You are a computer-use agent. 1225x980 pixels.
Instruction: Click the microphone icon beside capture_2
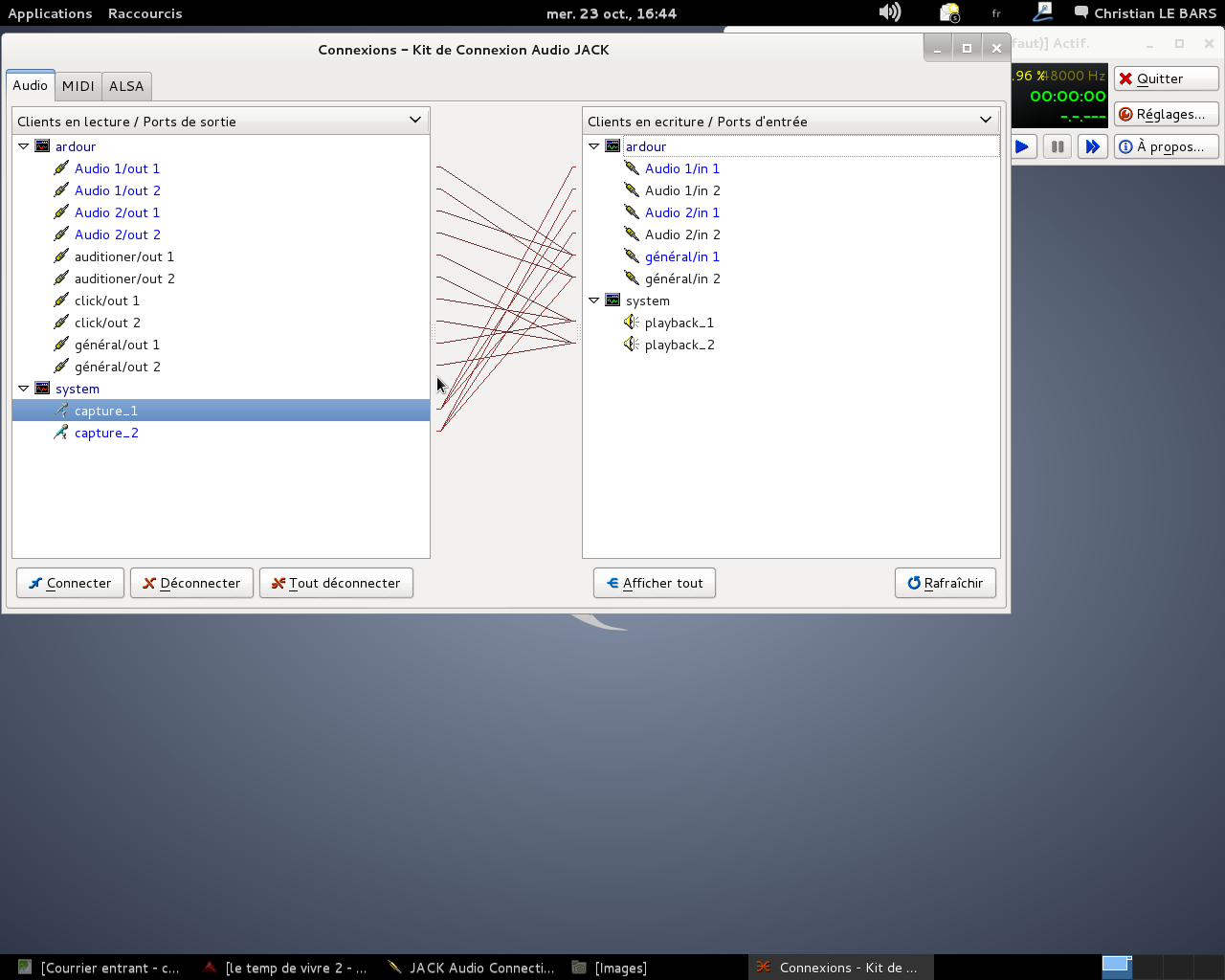click(61, 433)
